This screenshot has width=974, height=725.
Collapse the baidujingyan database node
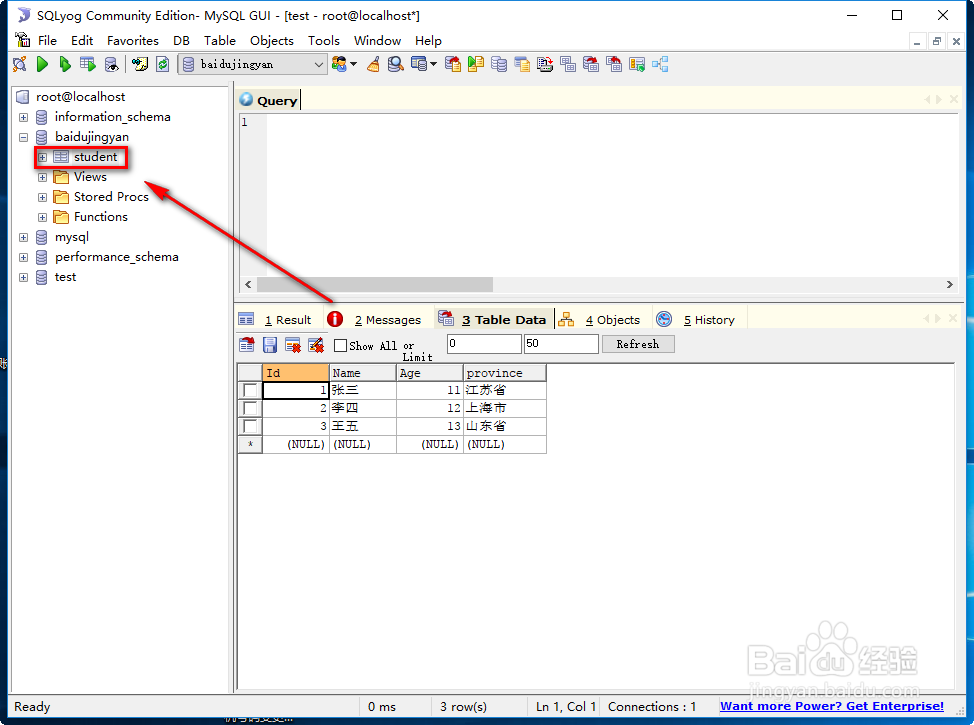pyautogui.click(x=24, y=137)
